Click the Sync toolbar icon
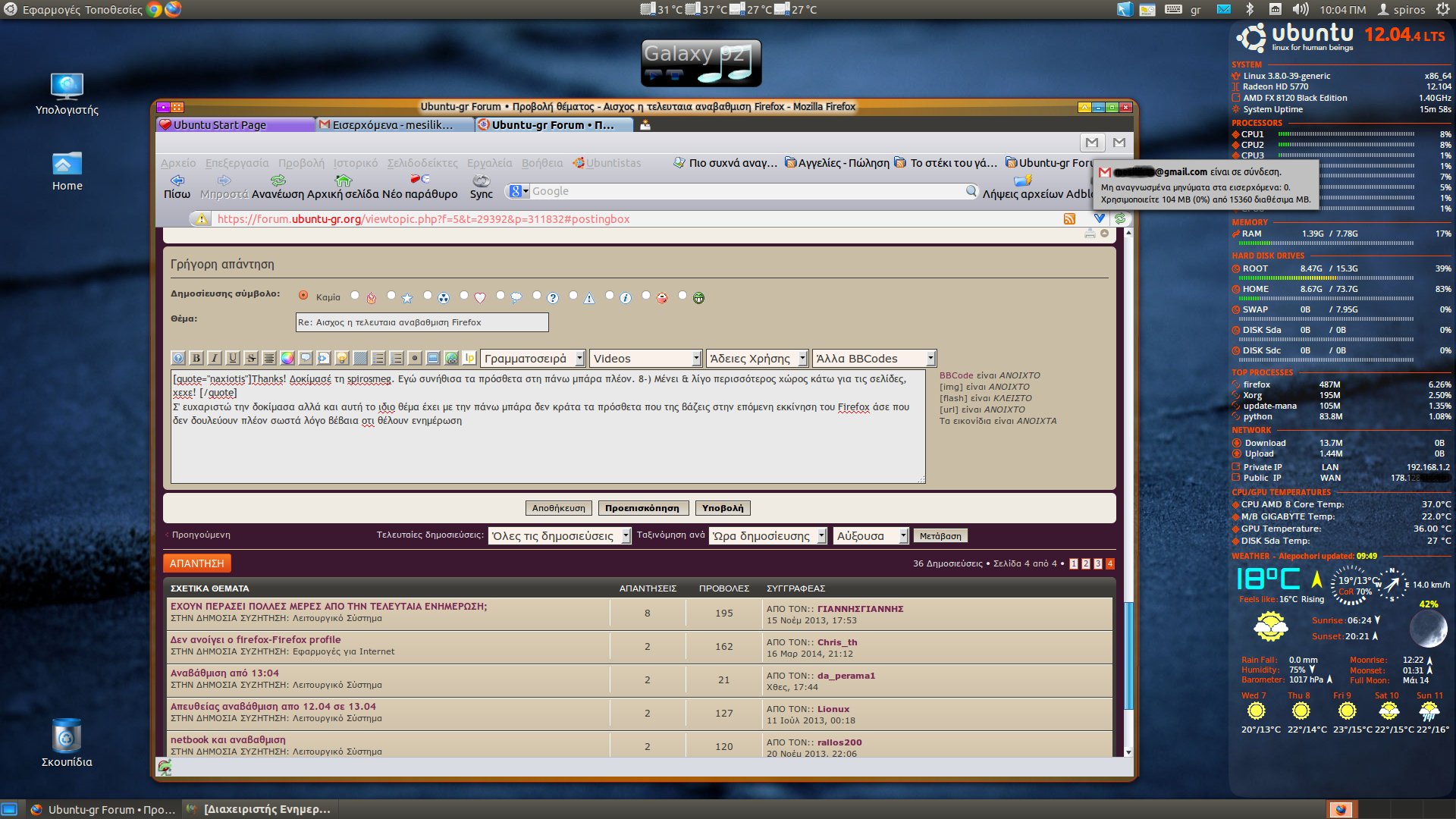Image resolution: width=1456 pixels, height=819 pixels. tap(481, 180)
